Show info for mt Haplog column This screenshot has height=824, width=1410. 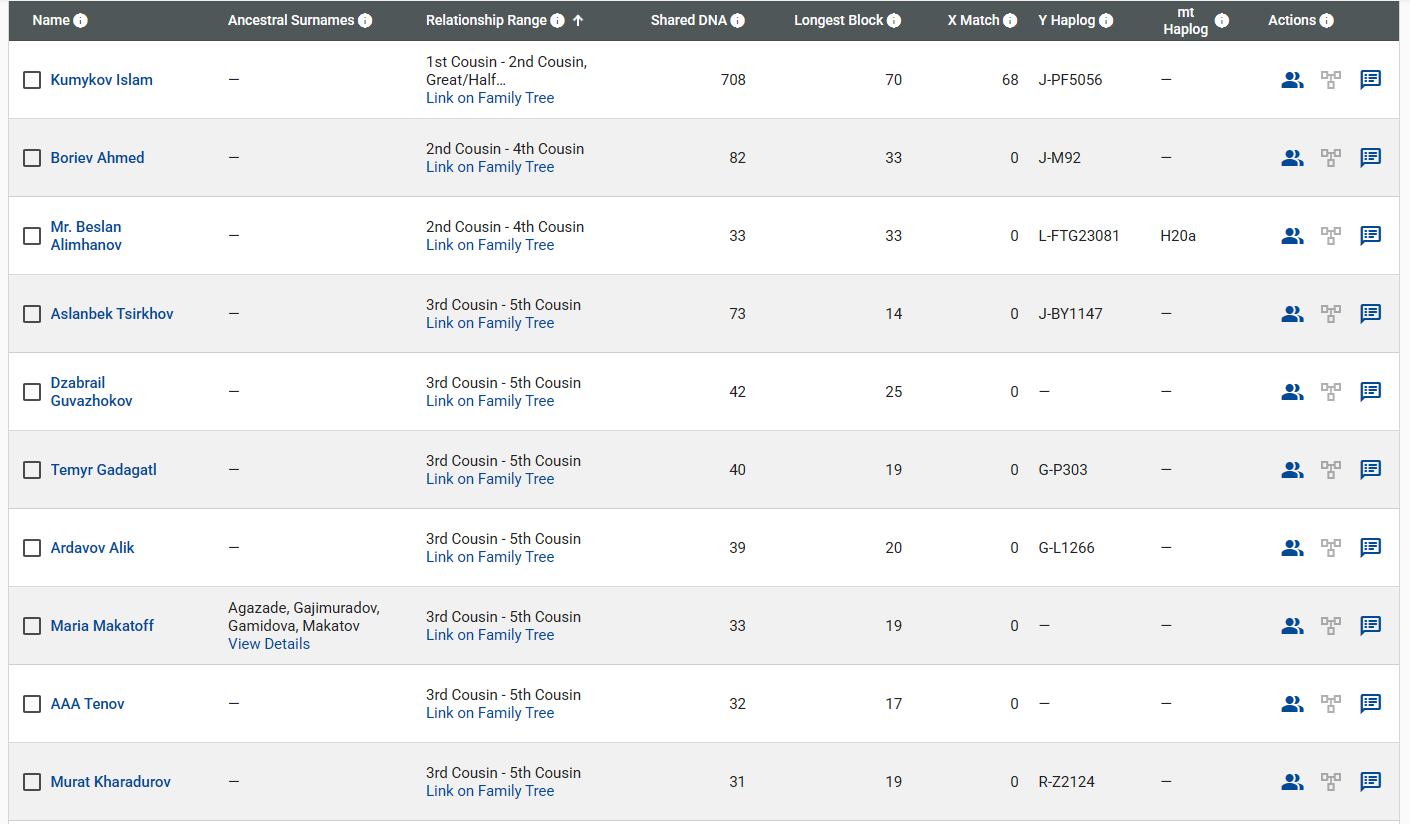(x=1222, y=21)
